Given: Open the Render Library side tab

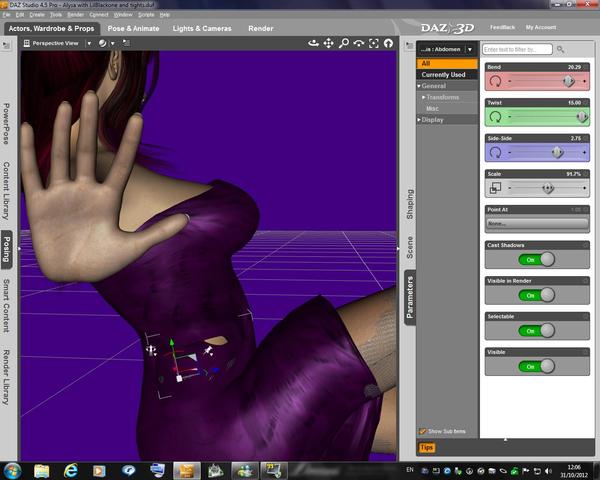Looking at the screenshot, I should (x=6, y=377).
